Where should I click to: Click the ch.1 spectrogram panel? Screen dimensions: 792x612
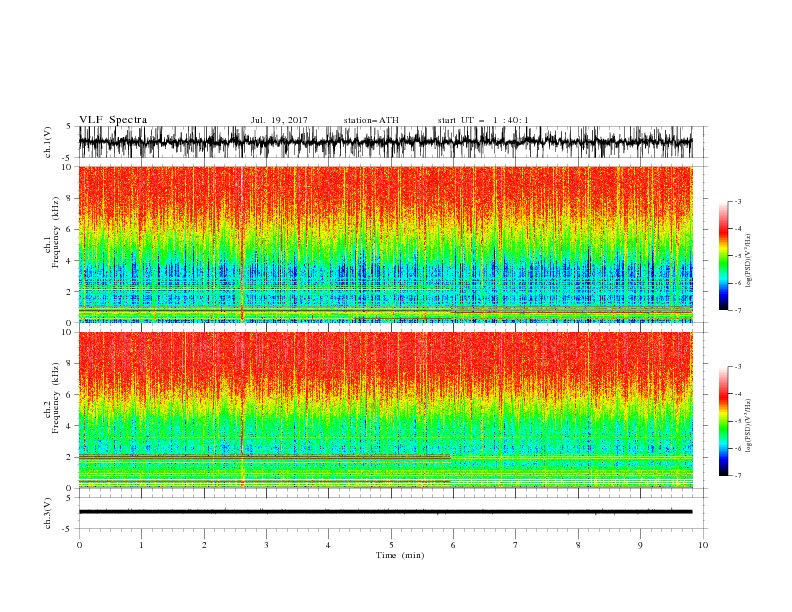pos(385,244)
